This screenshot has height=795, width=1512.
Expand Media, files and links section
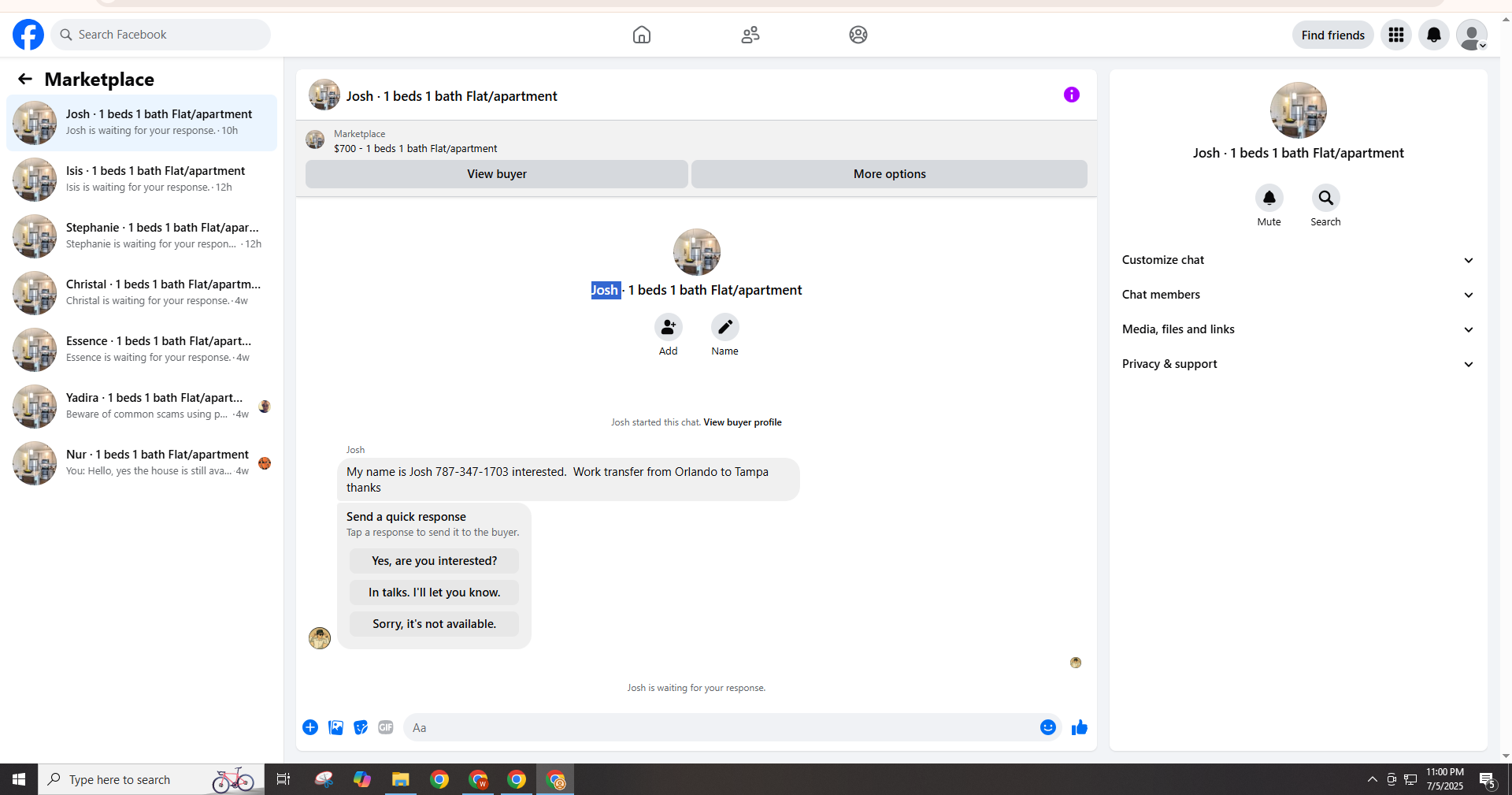(1299, 329)
